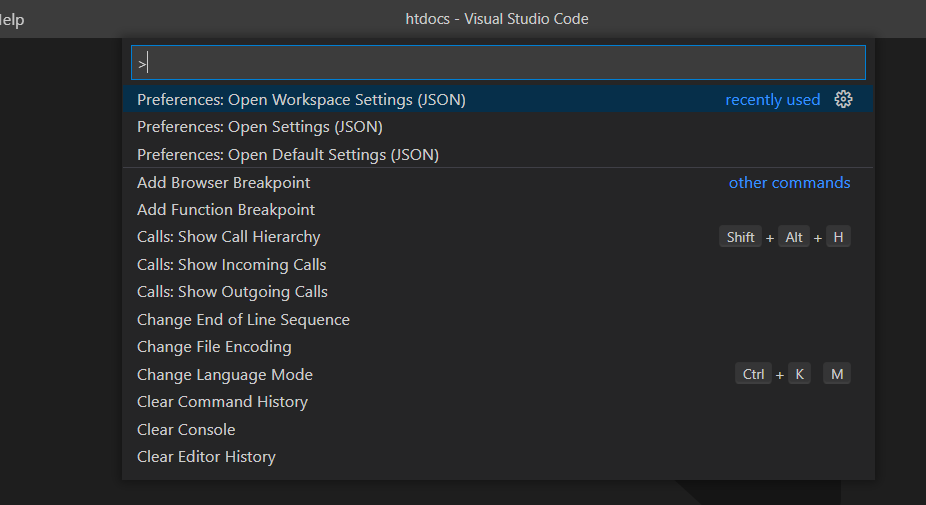This screenshot has height=505, width=926.
Task: Select Calls: Show Call Hierarchy
Action: pyautogui.click(x=498, y=237)
